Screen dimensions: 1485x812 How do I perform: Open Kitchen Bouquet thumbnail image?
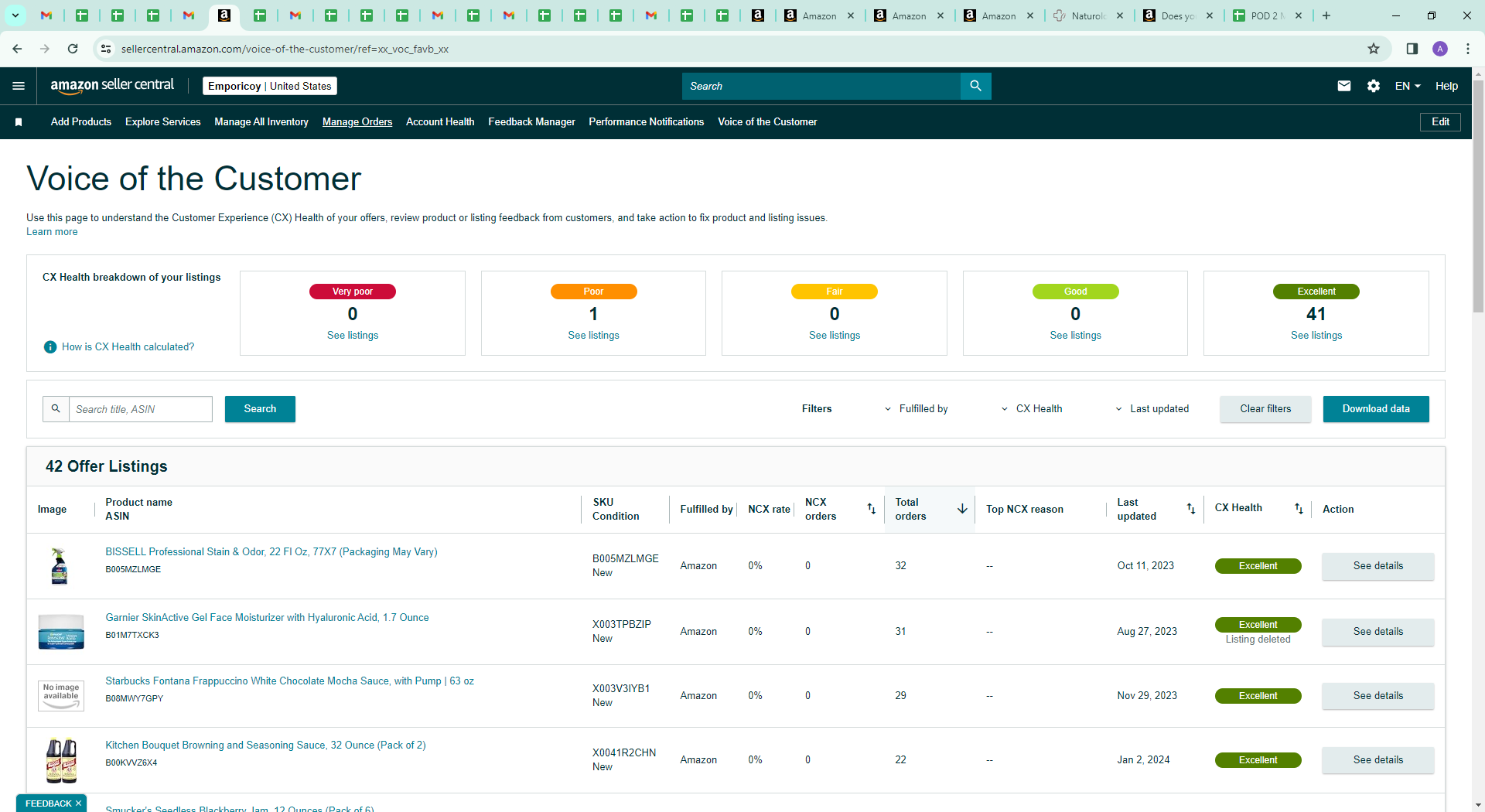(61, 760)
